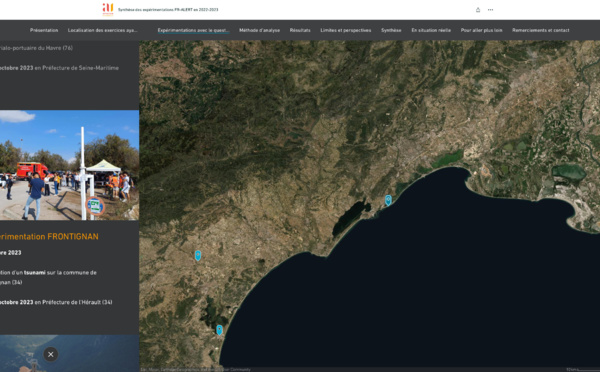
Task: Jump to the Résultats section
Action: coord(300,30)
